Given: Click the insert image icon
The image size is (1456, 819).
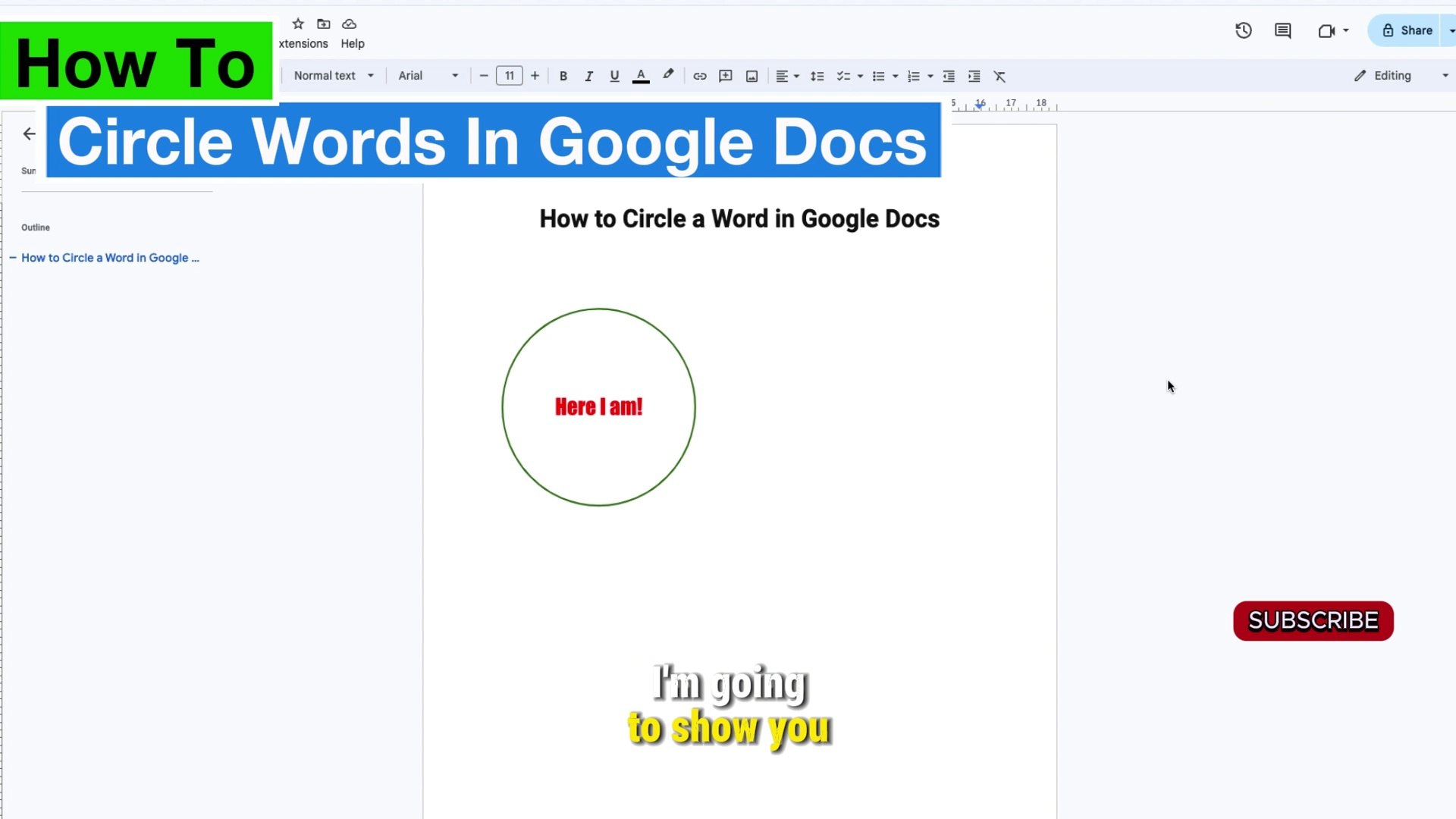Looking at the screenshot, I should (x=752, y=76).
